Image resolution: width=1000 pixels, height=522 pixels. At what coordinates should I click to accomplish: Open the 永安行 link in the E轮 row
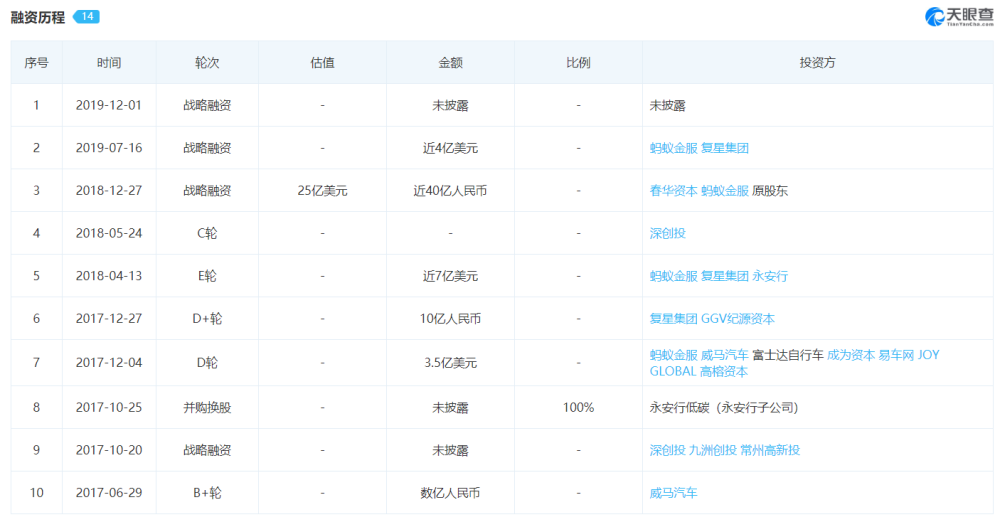770,276
